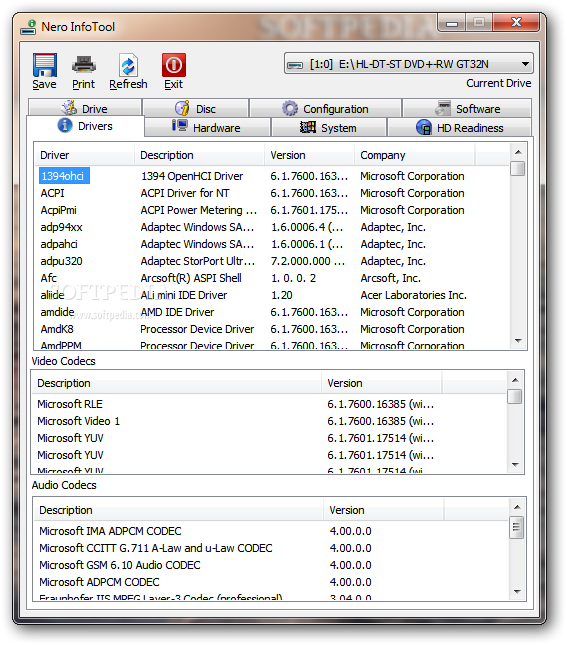
Task: Open the System tab
Action: pos(329,127)
